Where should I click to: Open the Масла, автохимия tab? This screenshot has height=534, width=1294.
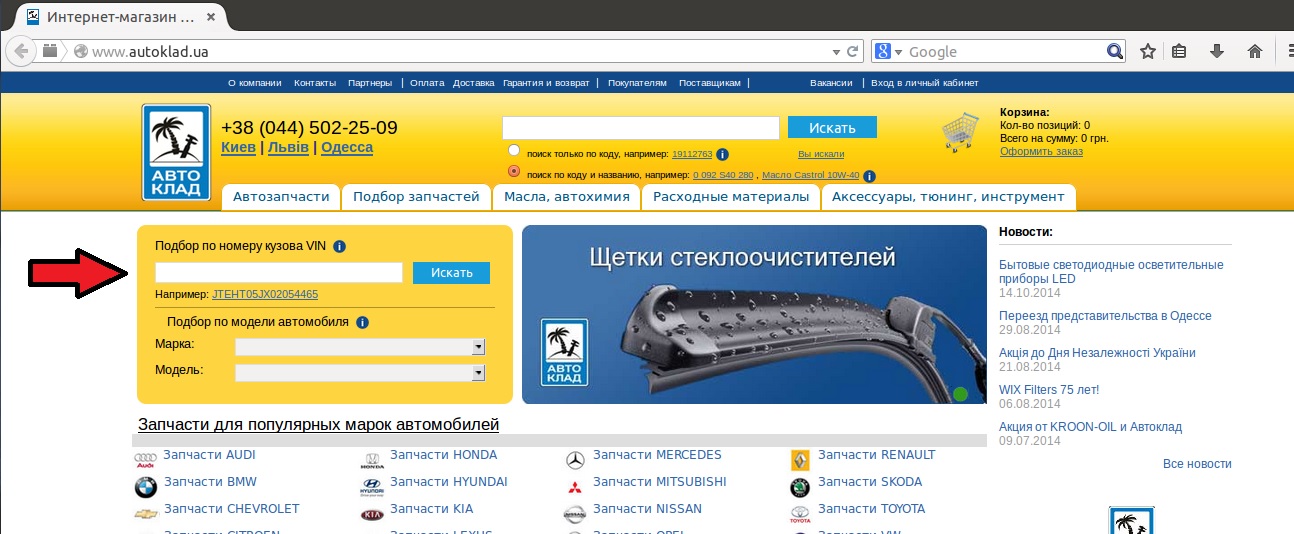(x=567, y=197)
